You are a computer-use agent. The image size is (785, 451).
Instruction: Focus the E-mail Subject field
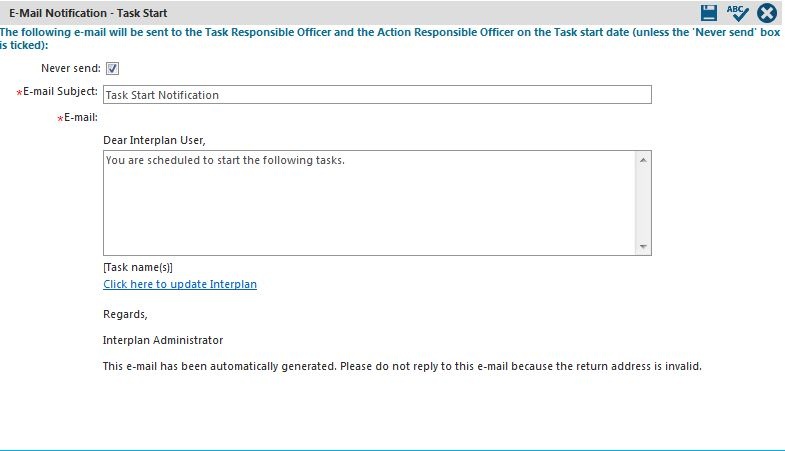pos(377,95)
